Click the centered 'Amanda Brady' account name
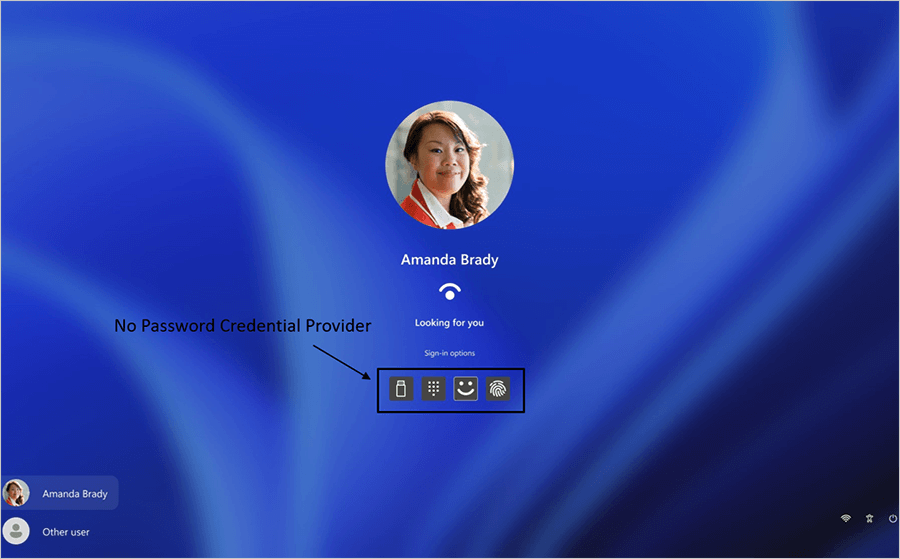The width and height of the screenshot is (900, 559). [449, 260]
